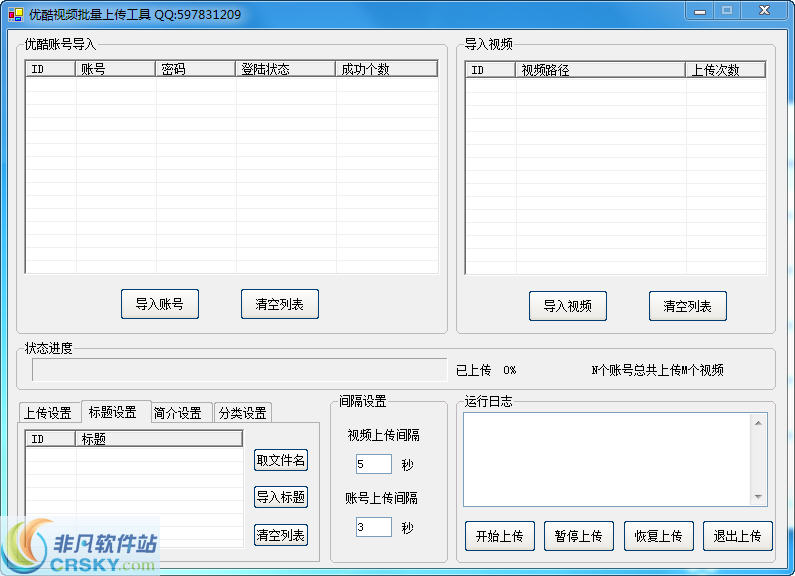
Task: Click the 取文件名 button
Action: [x=281, y=460]
